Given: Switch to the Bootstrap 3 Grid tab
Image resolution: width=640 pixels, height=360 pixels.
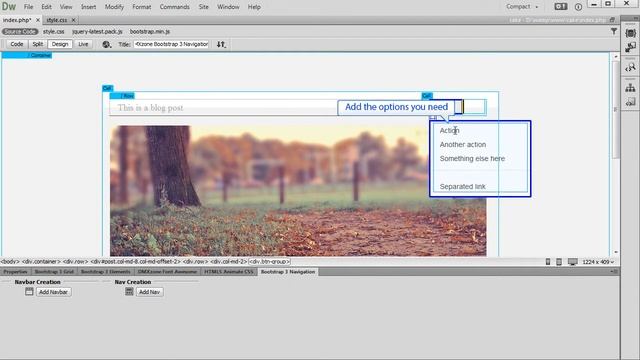Looking at the screenshot, I should pyautogui.click(x=54, y=271).
